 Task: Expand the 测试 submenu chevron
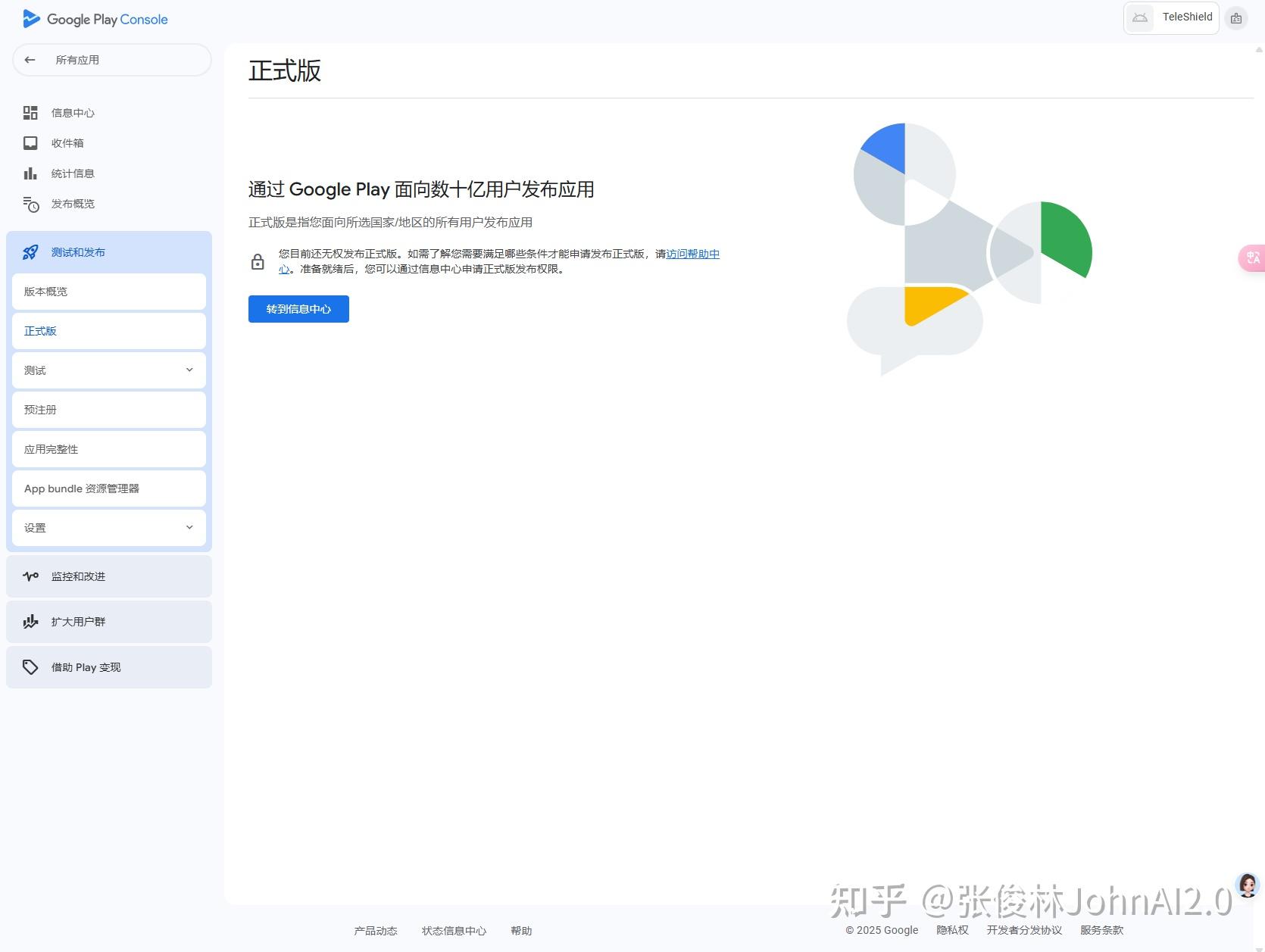pos(189,370)
